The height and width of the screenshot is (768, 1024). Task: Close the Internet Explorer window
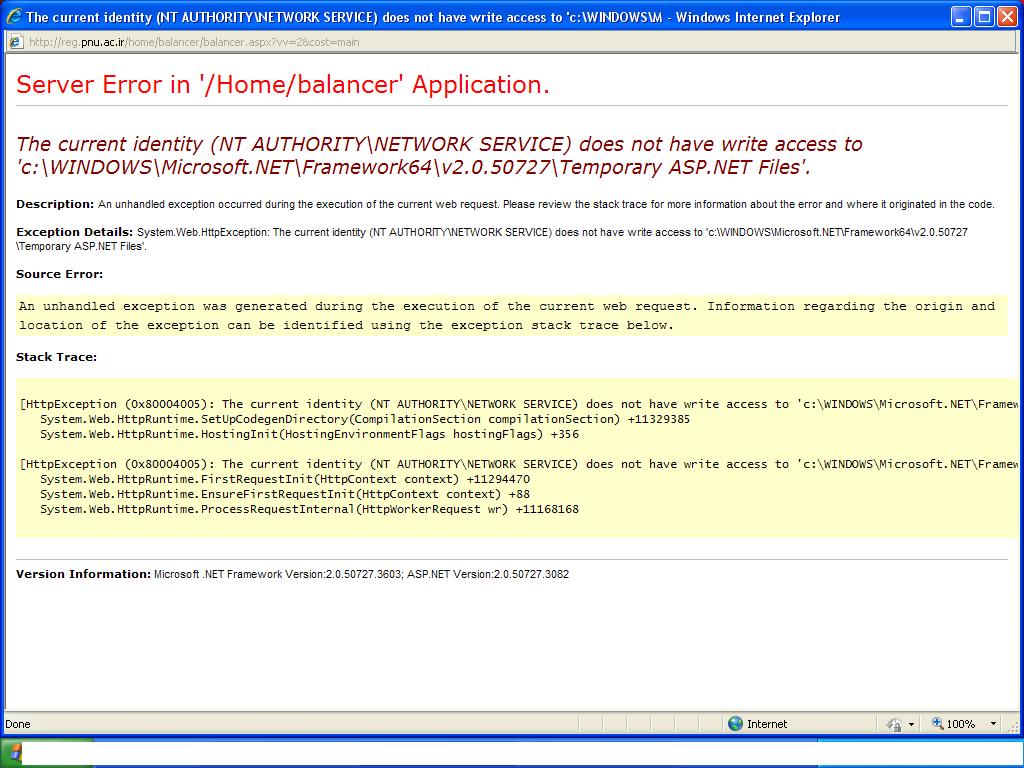pos(1007,16)
